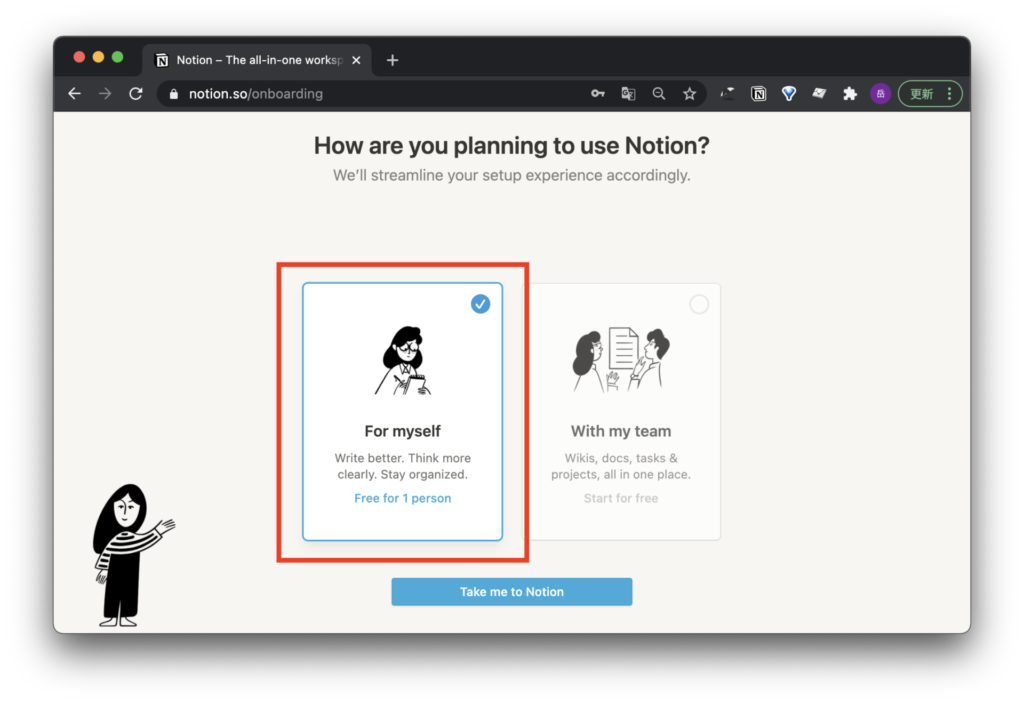This screenshot has height=704, width=1024.
Task: Open Chrome's three-dot menu
Action: point(950,94)
